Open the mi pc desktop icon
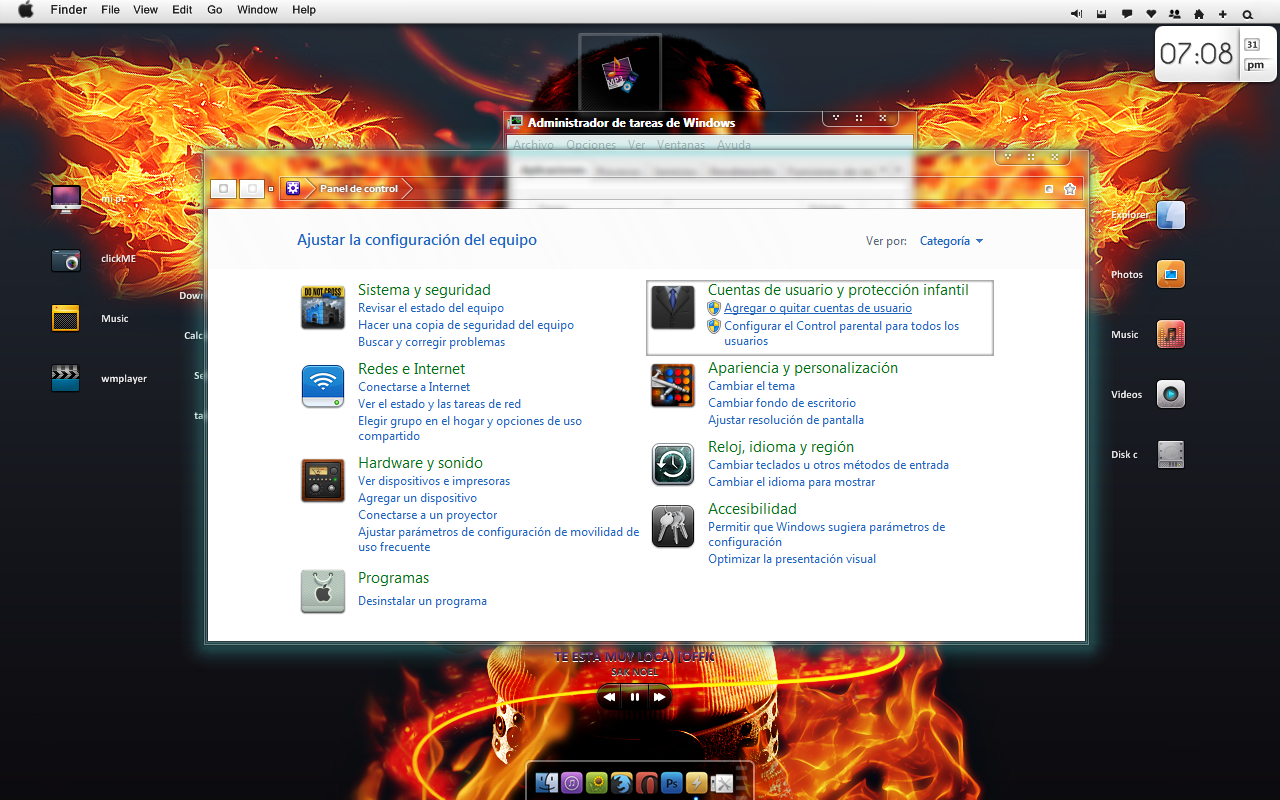This screenshot has width=1280, height=800. [x=66, y=199]
